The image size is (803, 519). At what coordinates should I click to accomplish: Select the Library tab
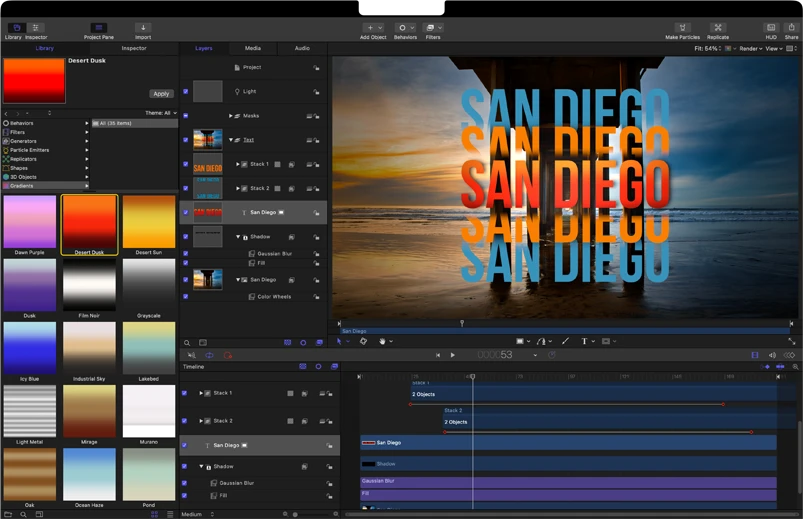click(45, 48)
